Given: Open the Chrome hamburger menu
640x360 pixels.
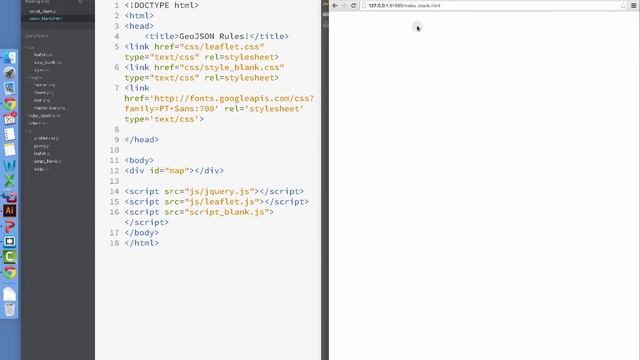Looking at the screenshot, I should [634, 5].
